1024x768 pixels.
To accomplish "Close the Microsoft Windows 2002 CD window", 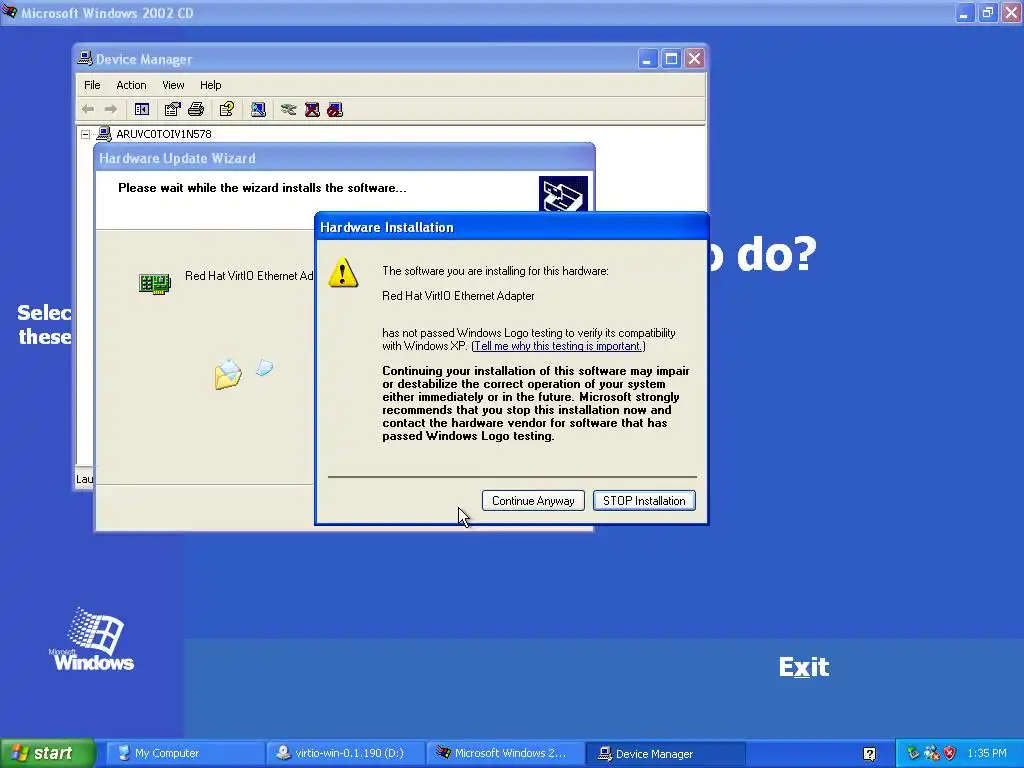I will click(1011, 12).
